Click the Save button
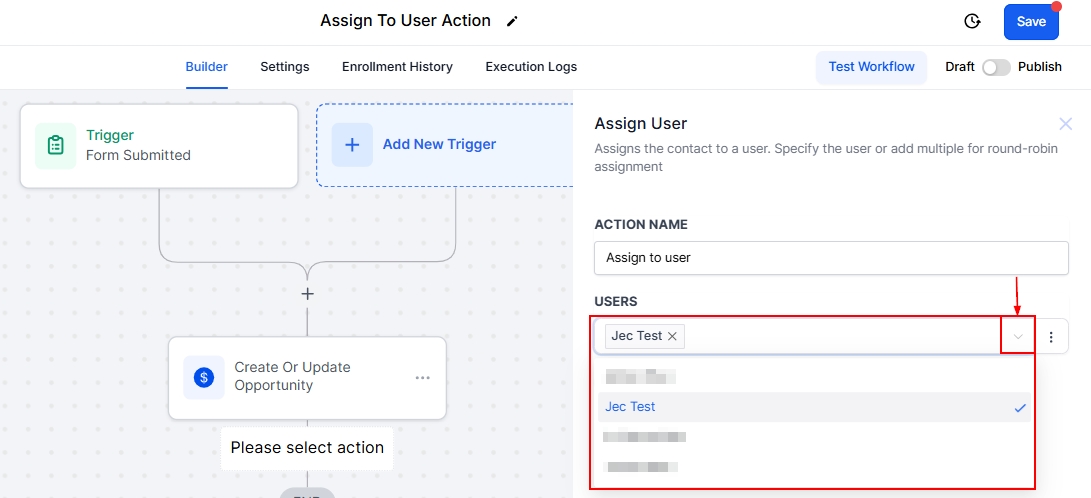The width and height of the screenshot is (1091, 498). [x=1031, y=21]
